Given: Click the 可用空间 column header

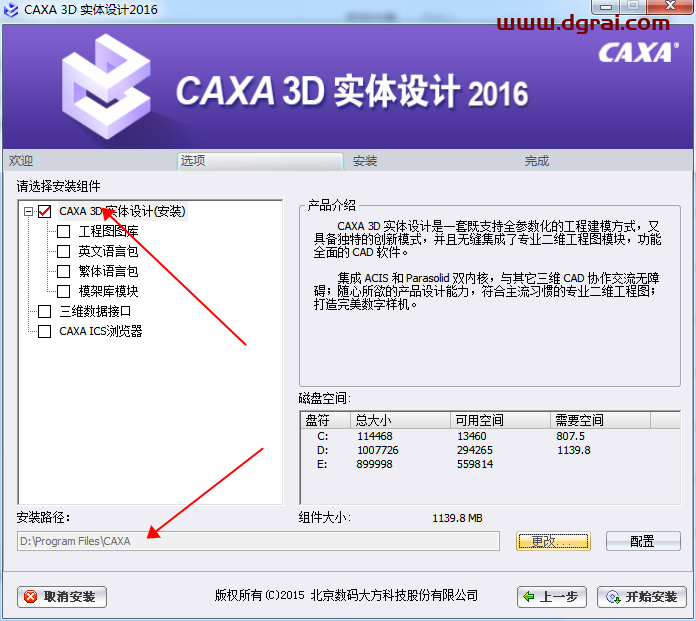Looking at the screenshot, I should pos(501,420).
